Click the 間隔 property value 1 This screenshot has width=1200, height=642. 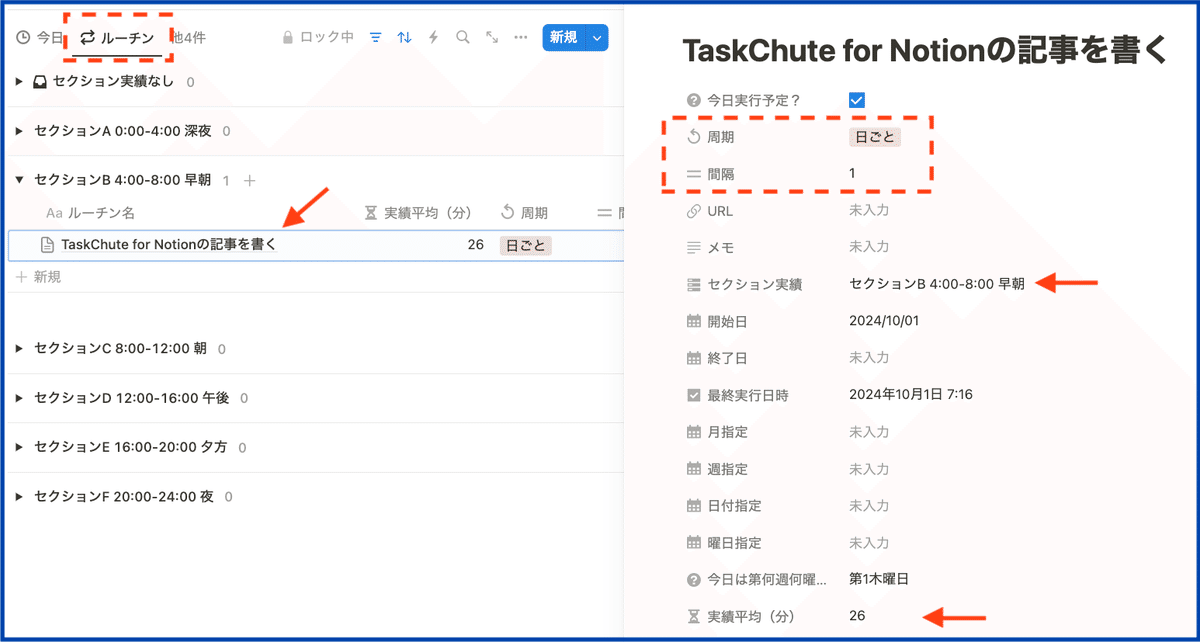click(852, 173)
